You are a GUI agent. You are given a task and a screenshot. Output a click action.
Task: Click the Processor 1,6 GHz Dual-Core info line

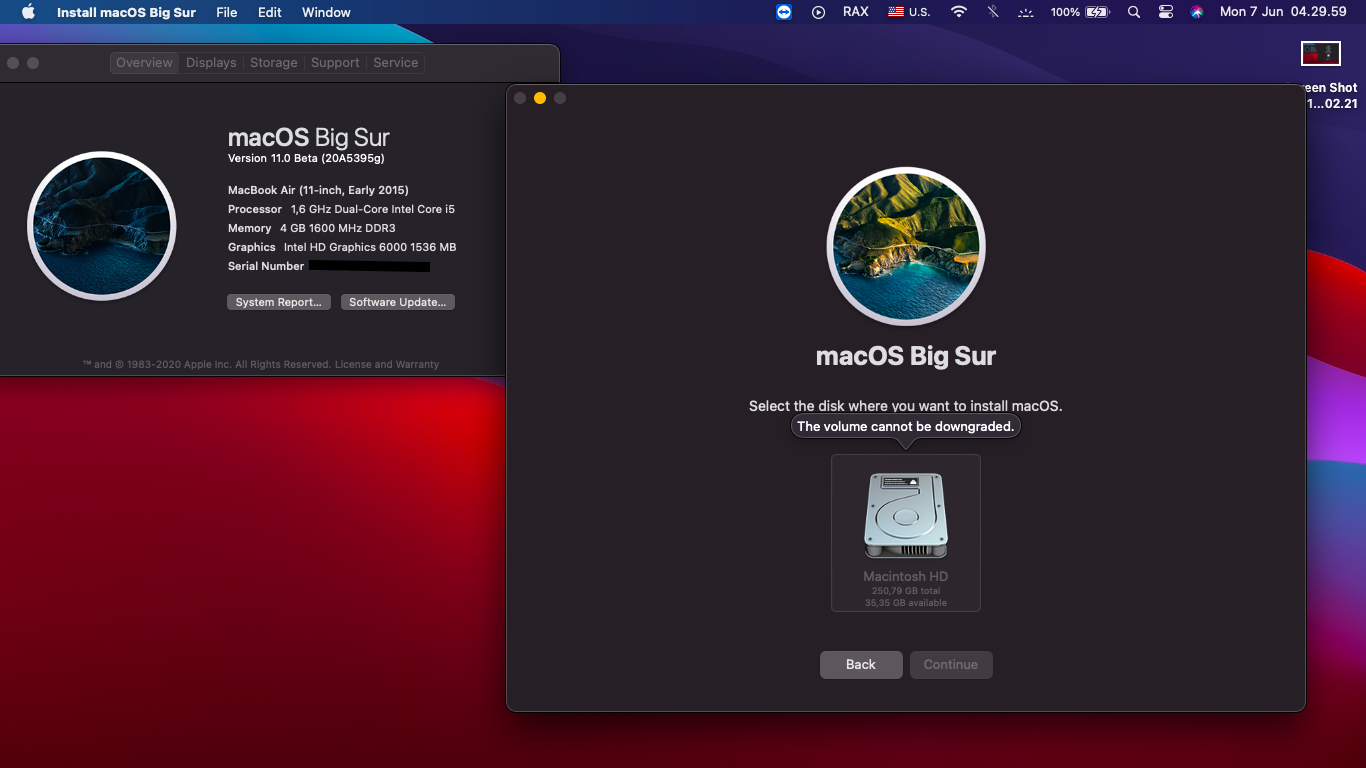[341, 209]
